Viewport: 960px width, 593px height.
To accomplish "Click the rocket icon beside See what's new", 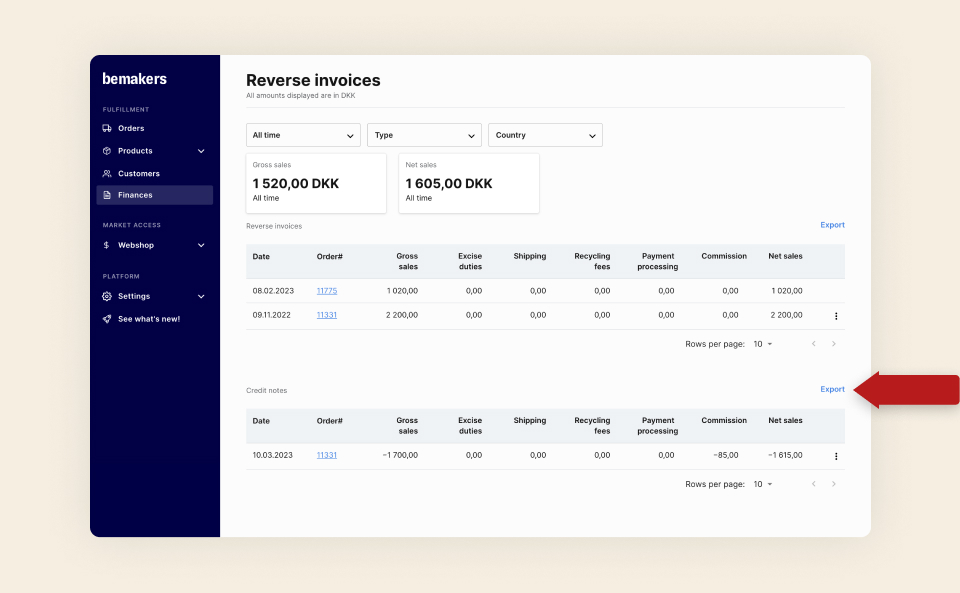I will [107, 319].
